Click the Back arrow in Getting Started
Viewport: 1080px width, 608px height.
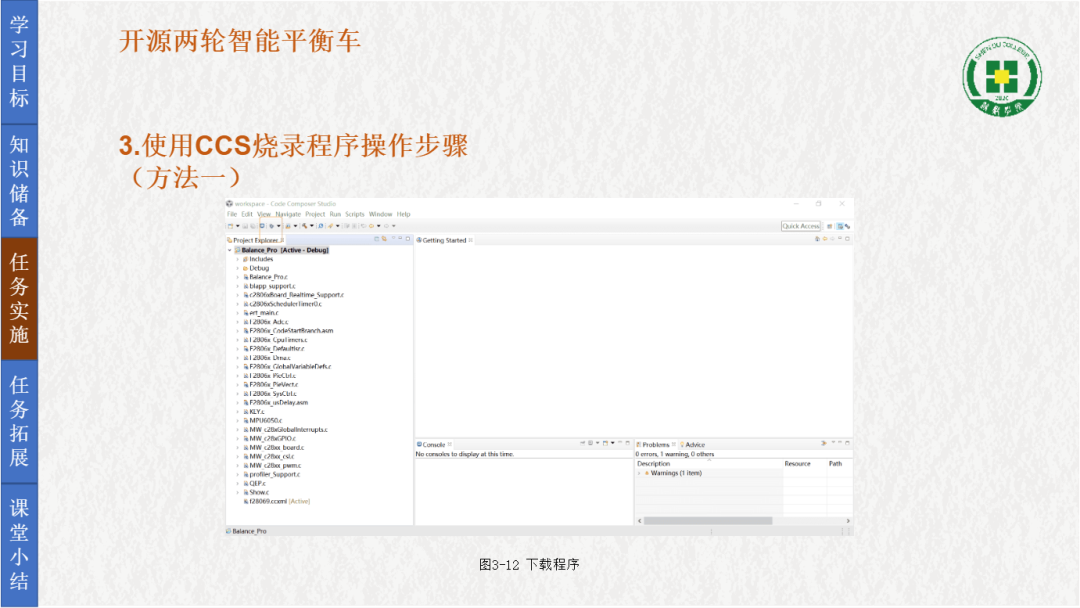825,239
